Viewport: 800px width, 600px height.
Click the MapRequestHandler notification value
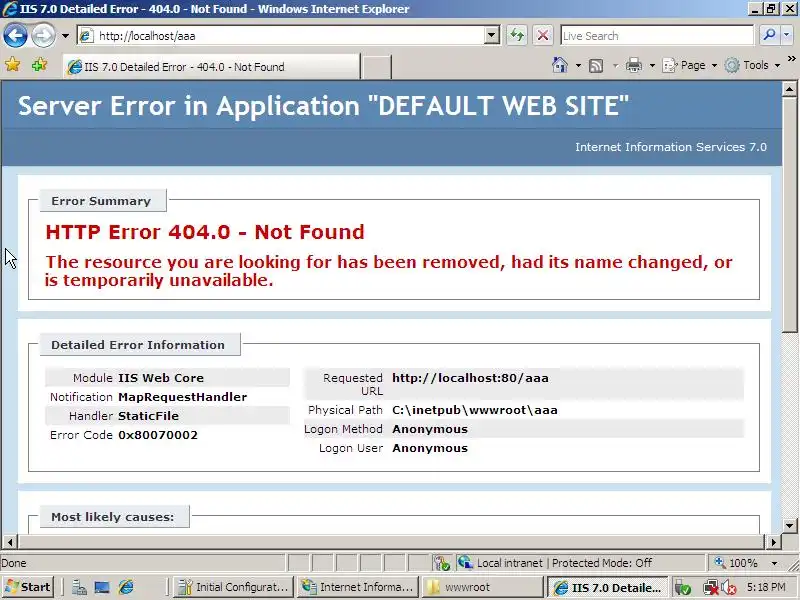pos(183,397)
